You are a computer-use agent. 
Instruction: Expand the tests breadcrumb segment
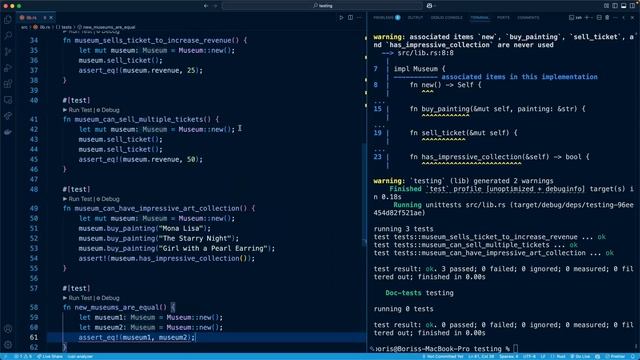click(x=64, y=27)
